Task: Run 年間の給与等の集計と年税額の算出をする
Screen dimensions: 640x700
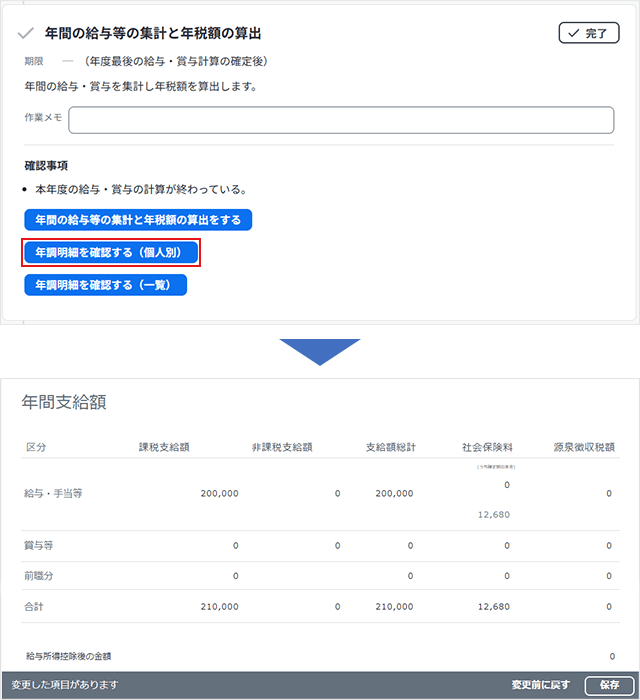Action: point(138,220)
